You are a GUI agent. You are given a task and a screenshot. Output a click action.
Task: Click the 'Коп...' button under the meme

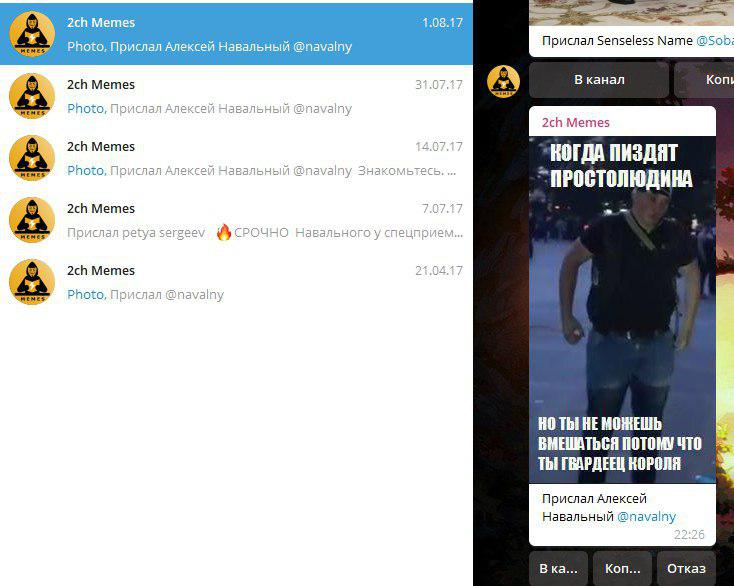pyautogui.click(x=623, y=568)
